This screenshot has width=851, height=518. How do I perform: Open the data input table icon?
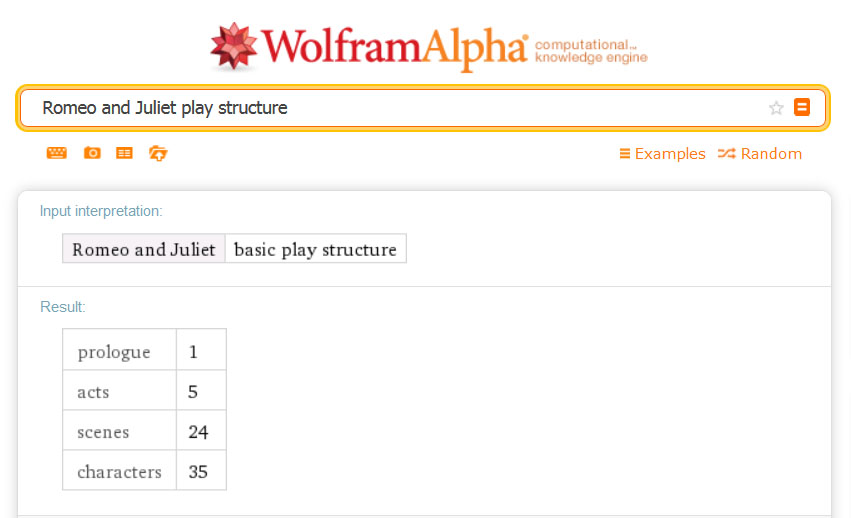124,153
